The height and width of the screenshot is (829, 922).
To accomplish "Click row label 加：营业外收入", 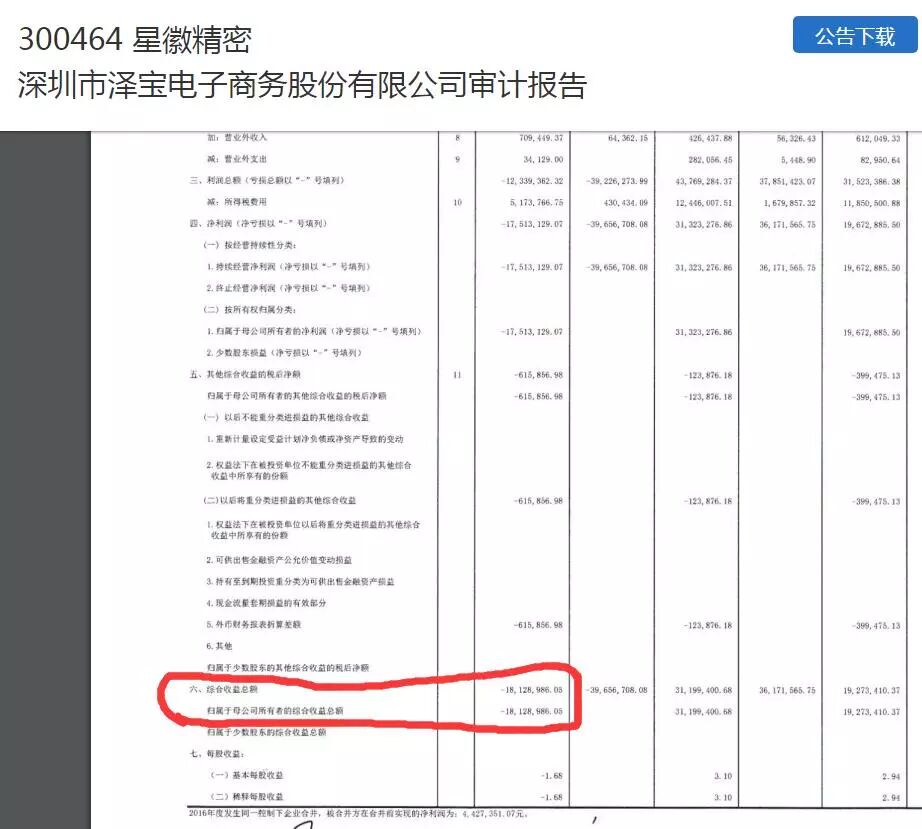I will click(238, 138).
